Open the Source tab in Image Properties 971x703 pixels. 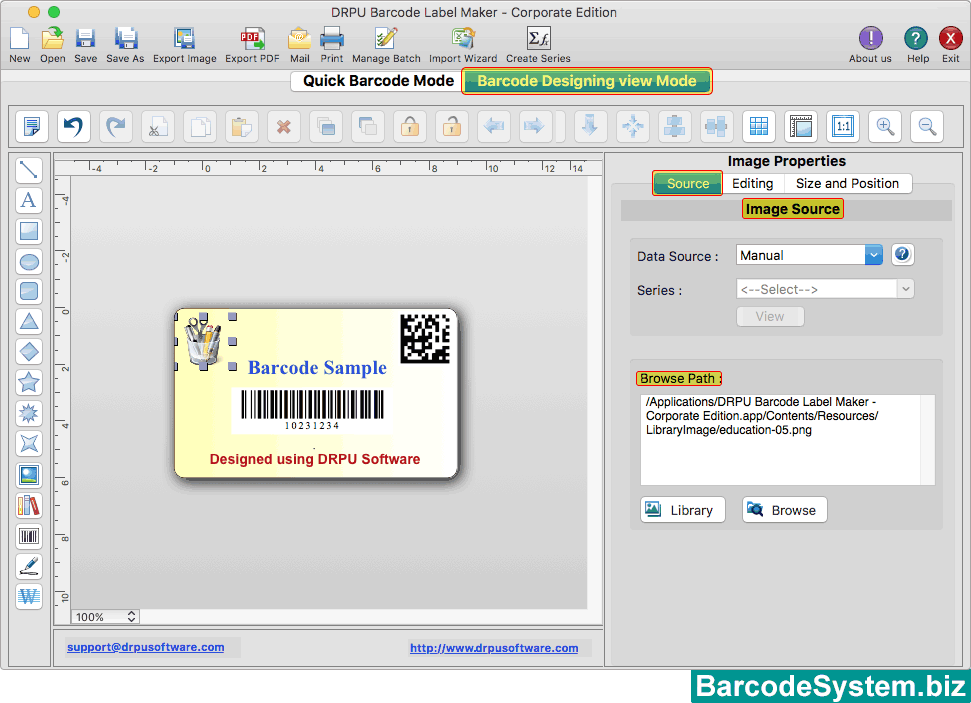click(687, 183)
